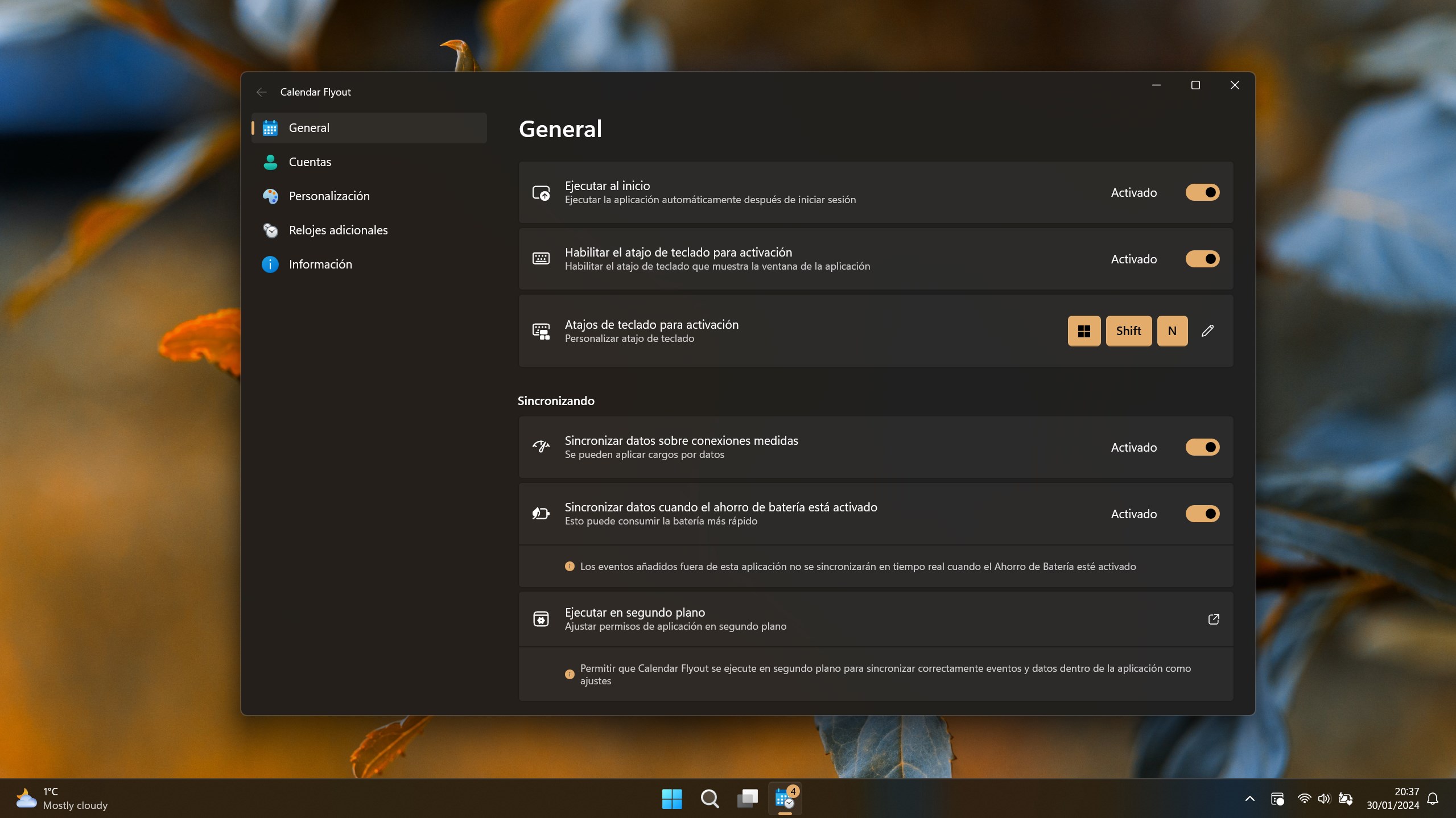Image resolution: width=1456 pixels, height=818 pixels.
Task: Click the Personalización palette icon
Action: 270,196
